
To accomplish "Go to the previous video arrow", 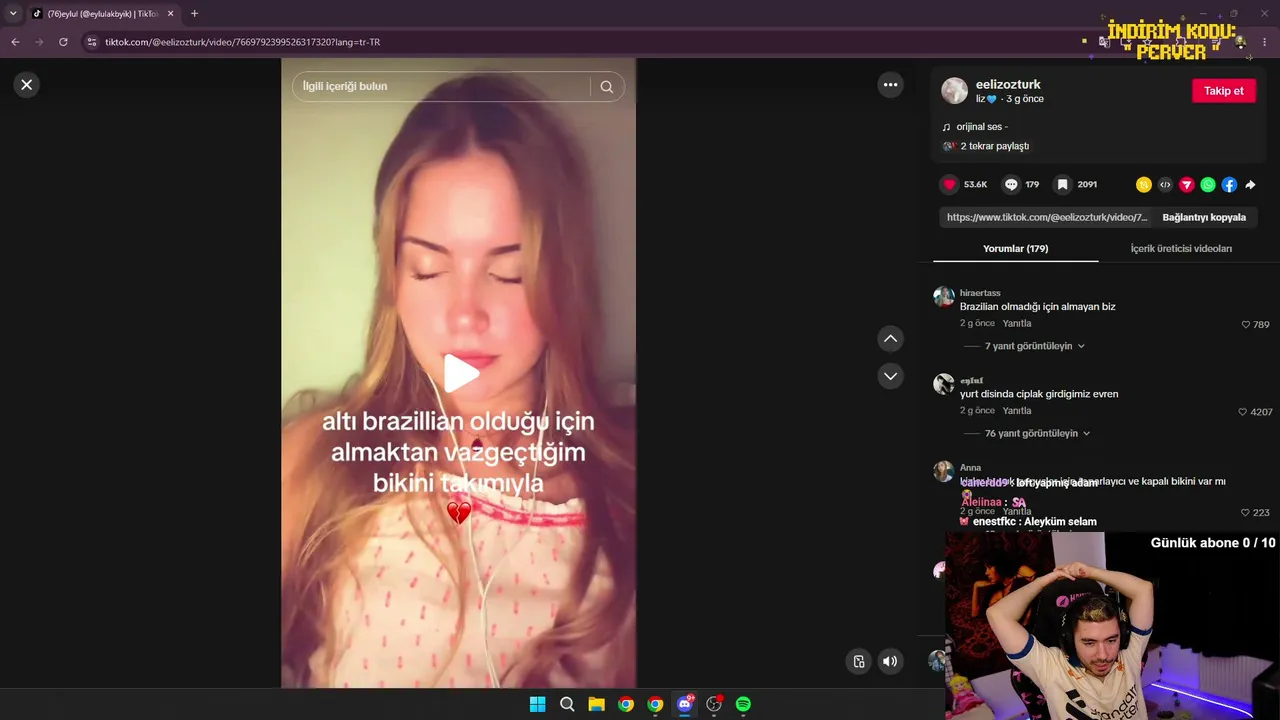I will pos(890,339).
